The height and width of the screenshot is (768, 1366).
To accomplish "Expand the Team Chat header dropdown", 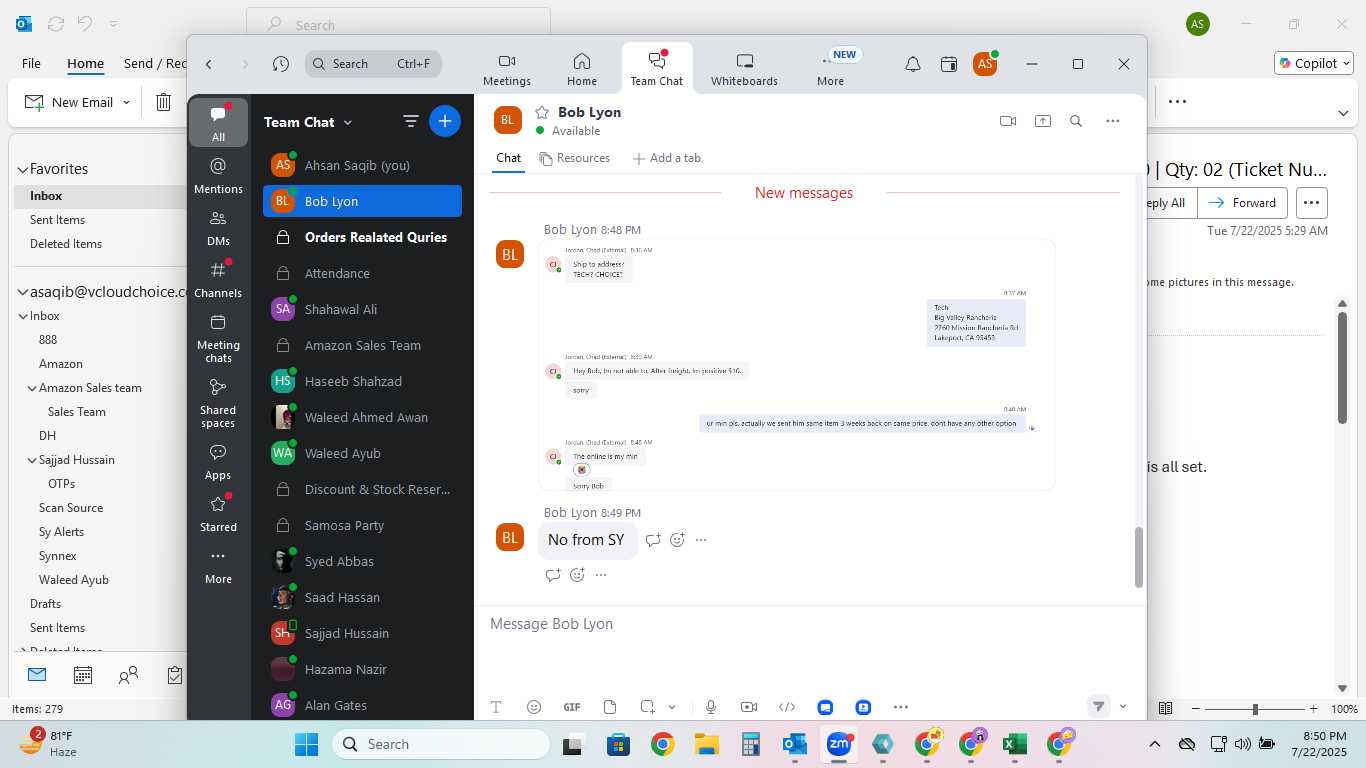I will tap(348, 122).
